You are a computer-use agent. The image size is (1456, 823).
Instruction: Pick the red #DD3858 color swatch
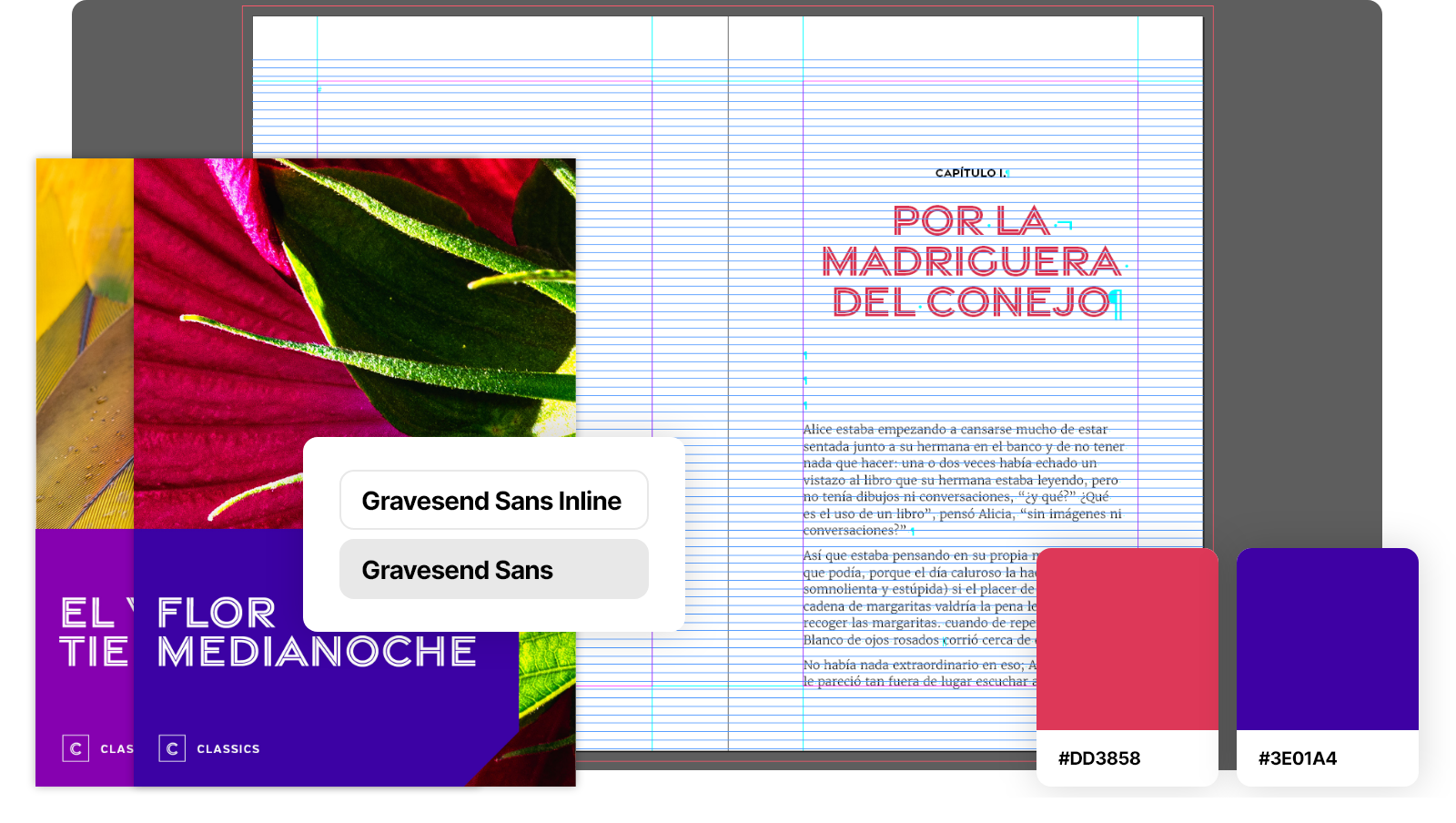point(1127,639)
